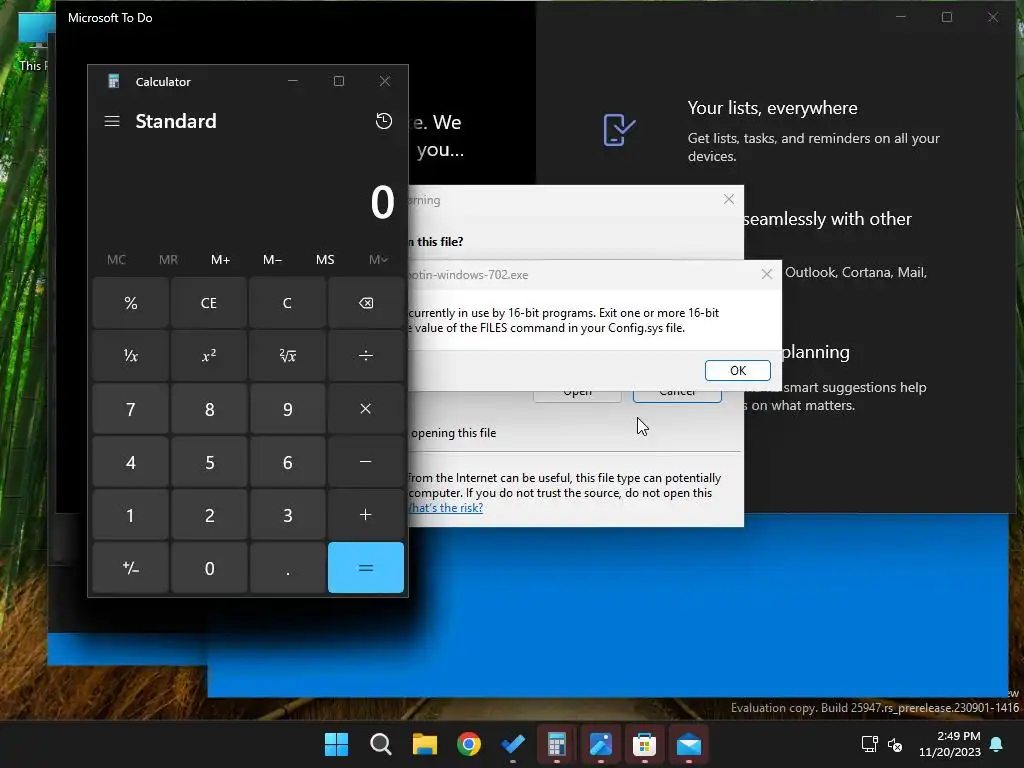
Task: Click digit 6 on the Calculator
Action: coord(287,462)
